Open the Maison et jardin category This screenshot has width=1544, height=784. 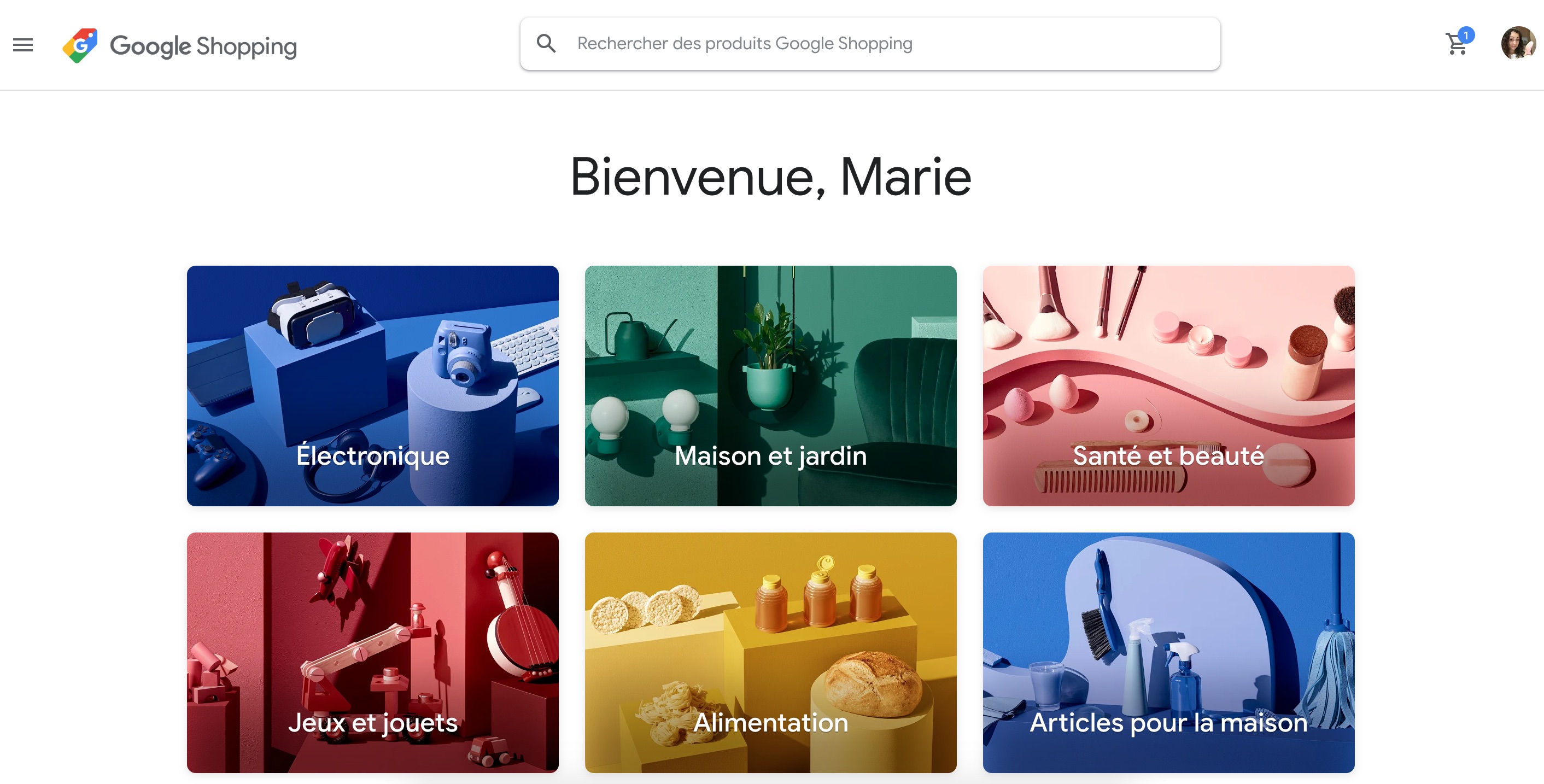770,385
